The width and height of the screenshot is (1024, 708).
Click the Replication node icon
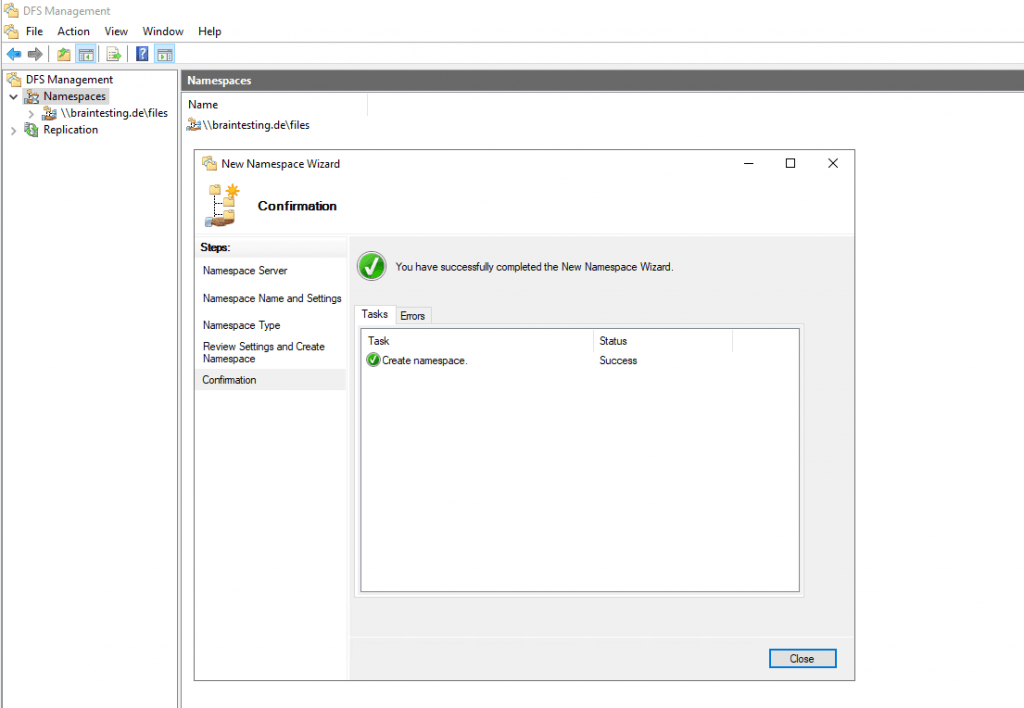point(31,130)
